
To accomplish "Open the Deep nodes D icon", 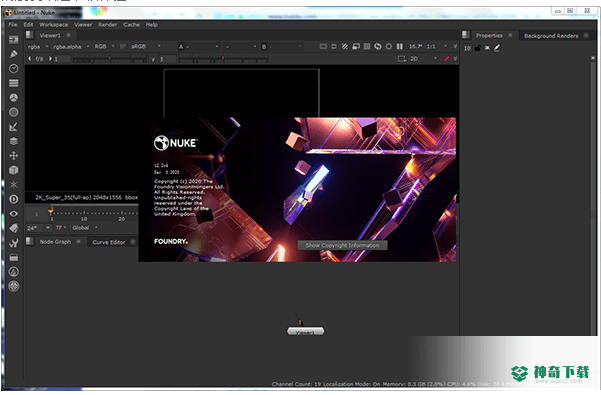I will point(14,199).
